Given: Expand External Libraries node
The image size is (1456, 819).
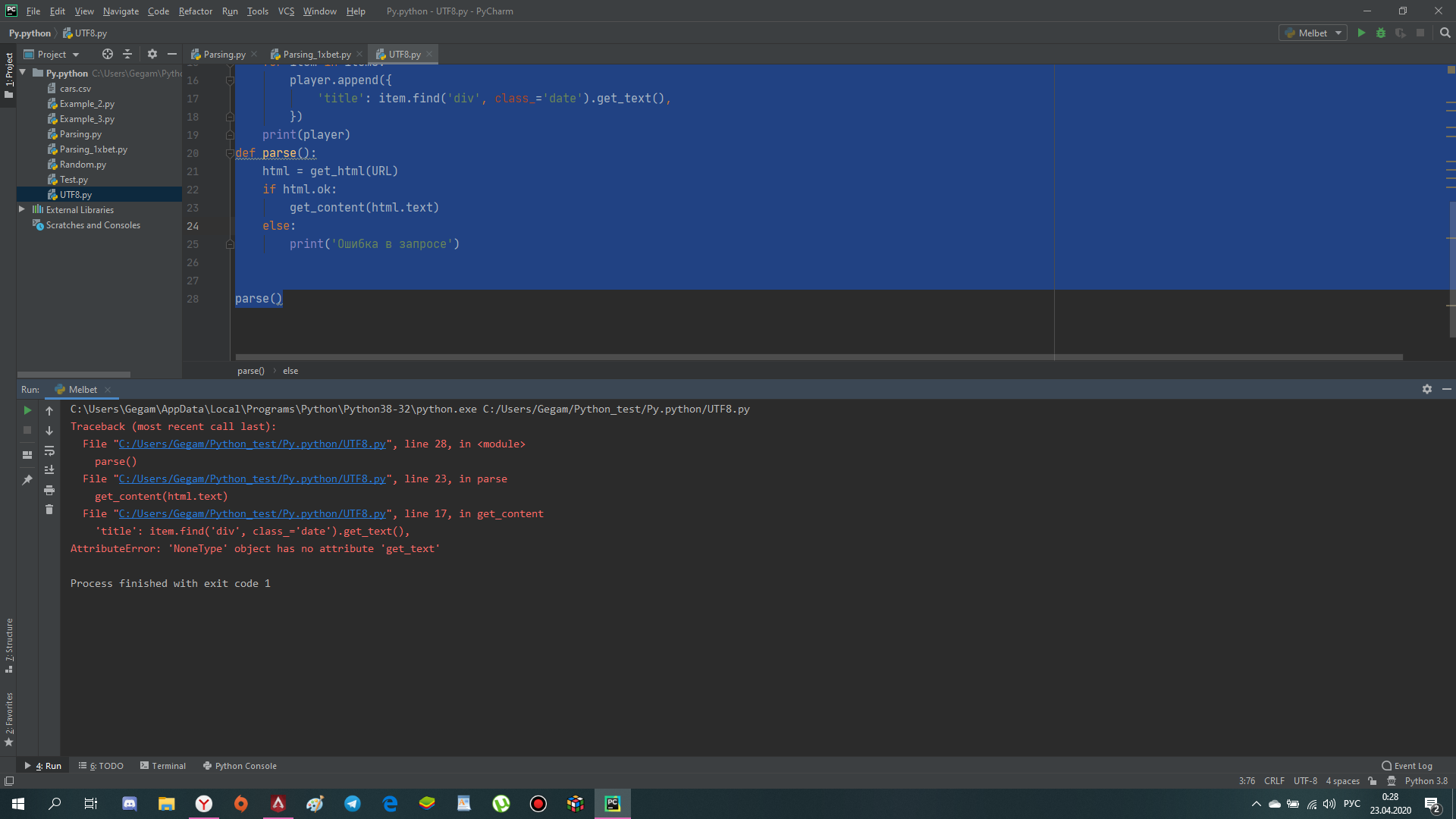Looking at the screenshot, I should tap(22, 210).
